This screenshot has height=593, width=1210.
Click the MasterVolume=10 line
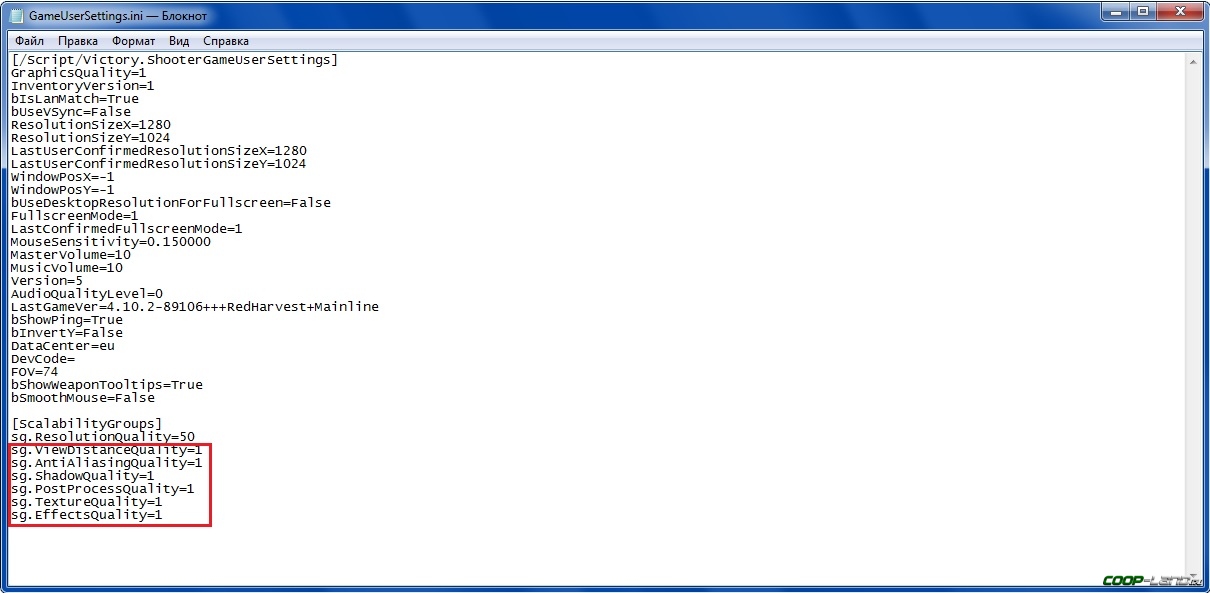pyautogui.click(x=70, y=255)
